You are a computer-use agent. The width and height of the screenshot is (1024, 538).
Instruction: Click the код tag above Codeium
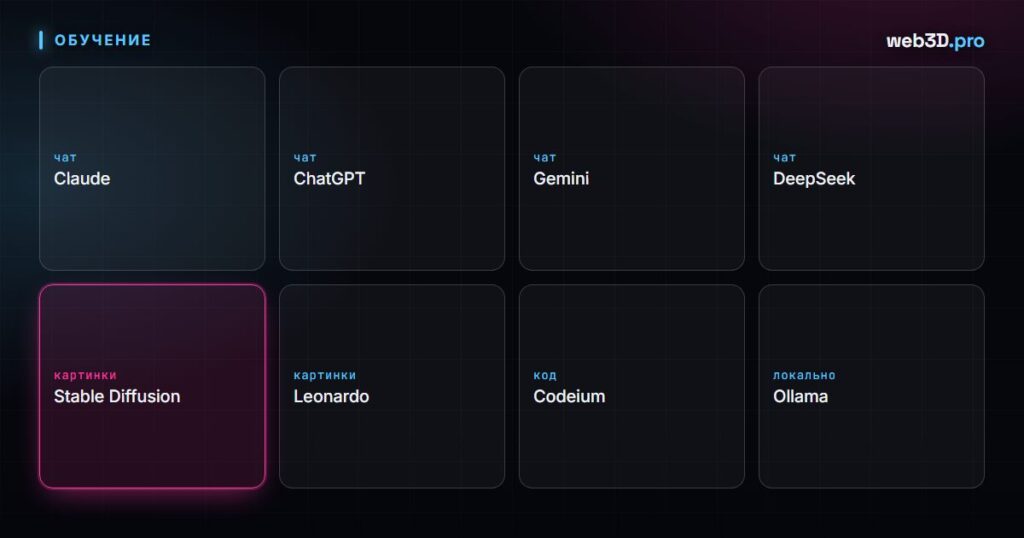[545, 375]
